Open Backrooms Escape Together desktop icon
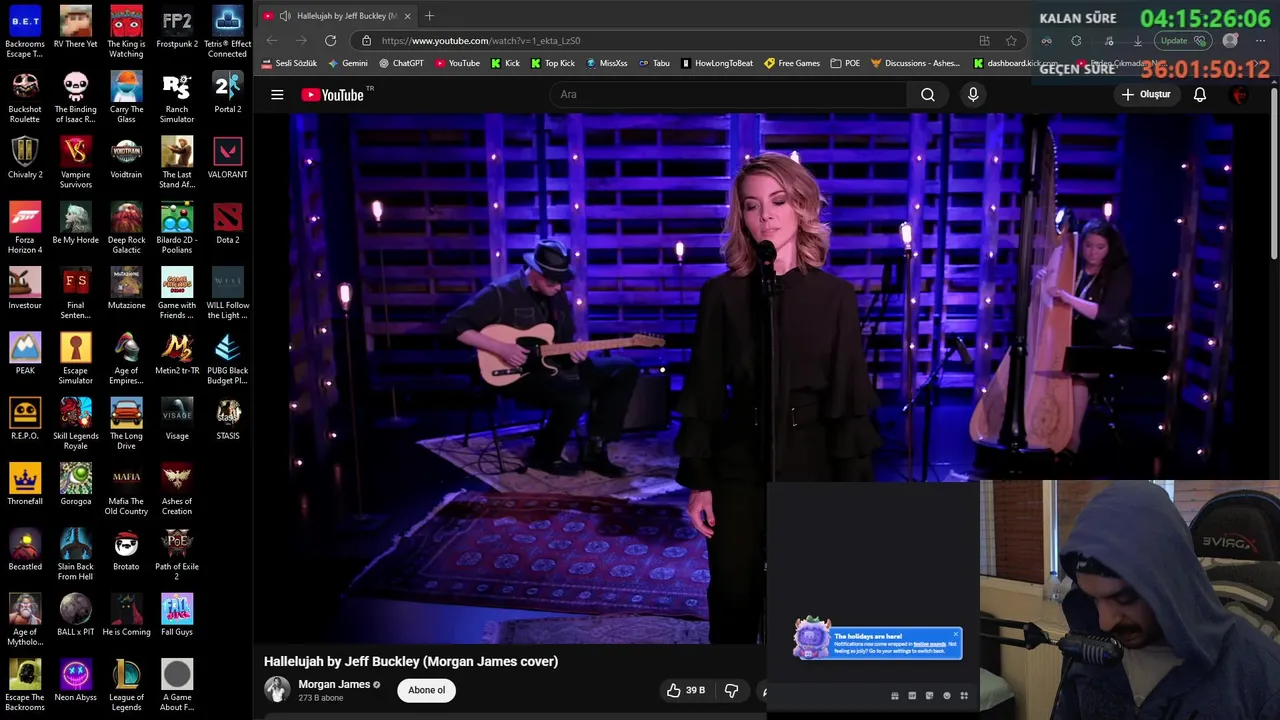This screenshot has width=1280, height=720. point(25,33)
